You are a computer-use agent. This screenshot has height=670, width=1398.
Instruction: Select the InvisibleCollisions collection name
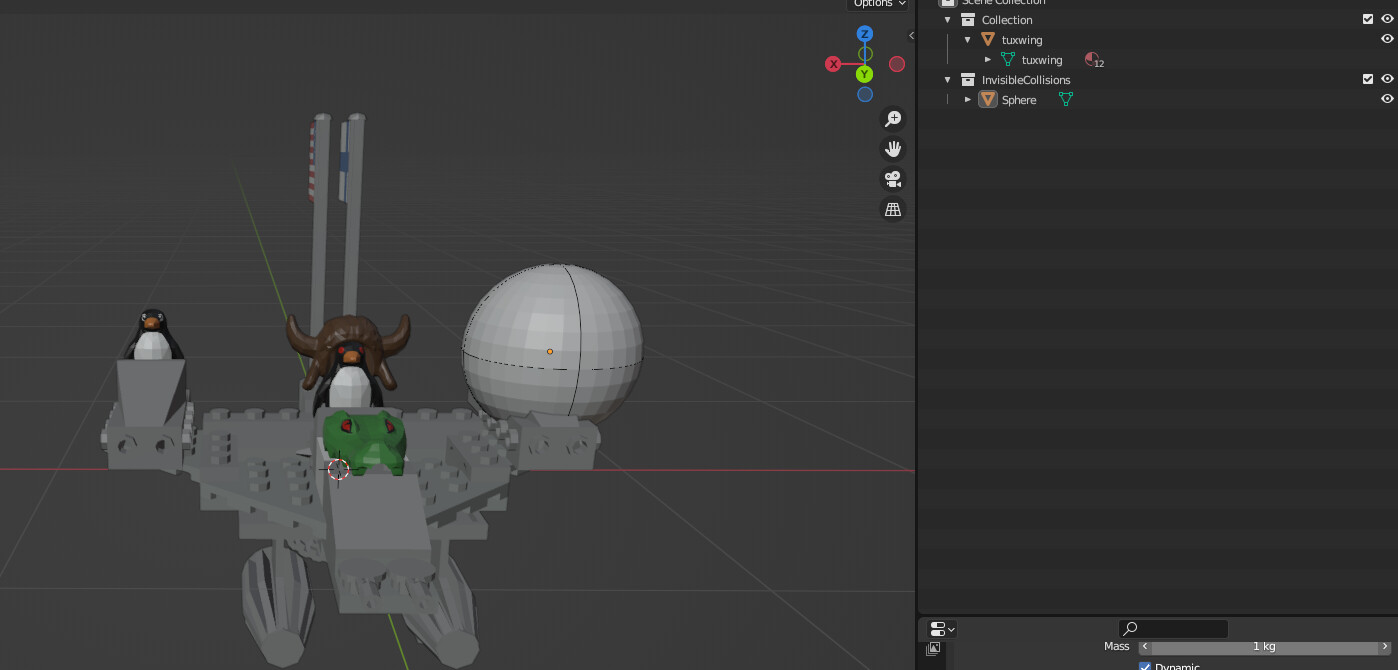click(1026, 80)
